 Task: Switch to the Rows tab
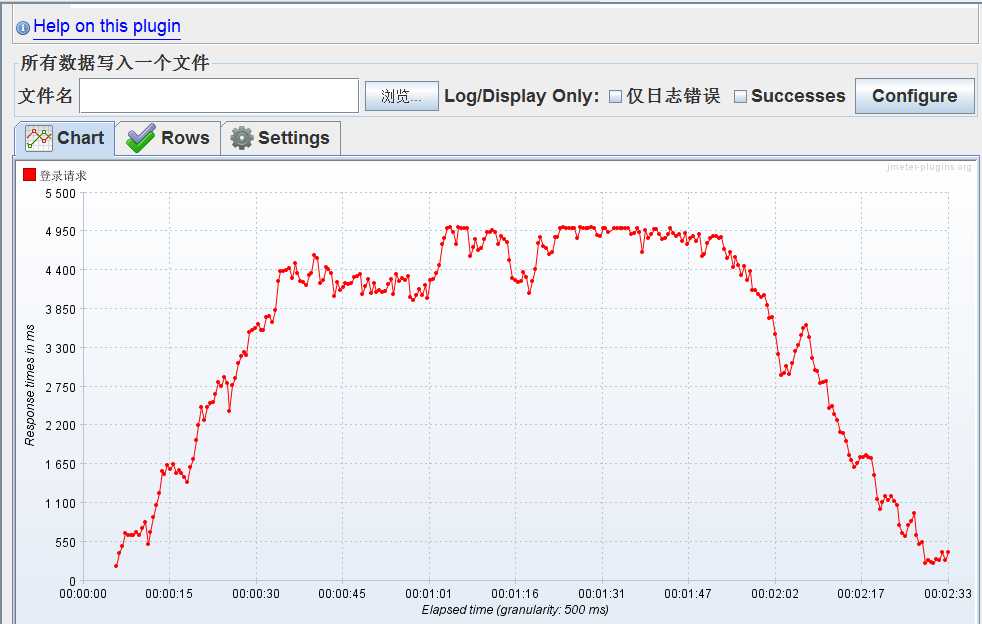tap(168, 138)
